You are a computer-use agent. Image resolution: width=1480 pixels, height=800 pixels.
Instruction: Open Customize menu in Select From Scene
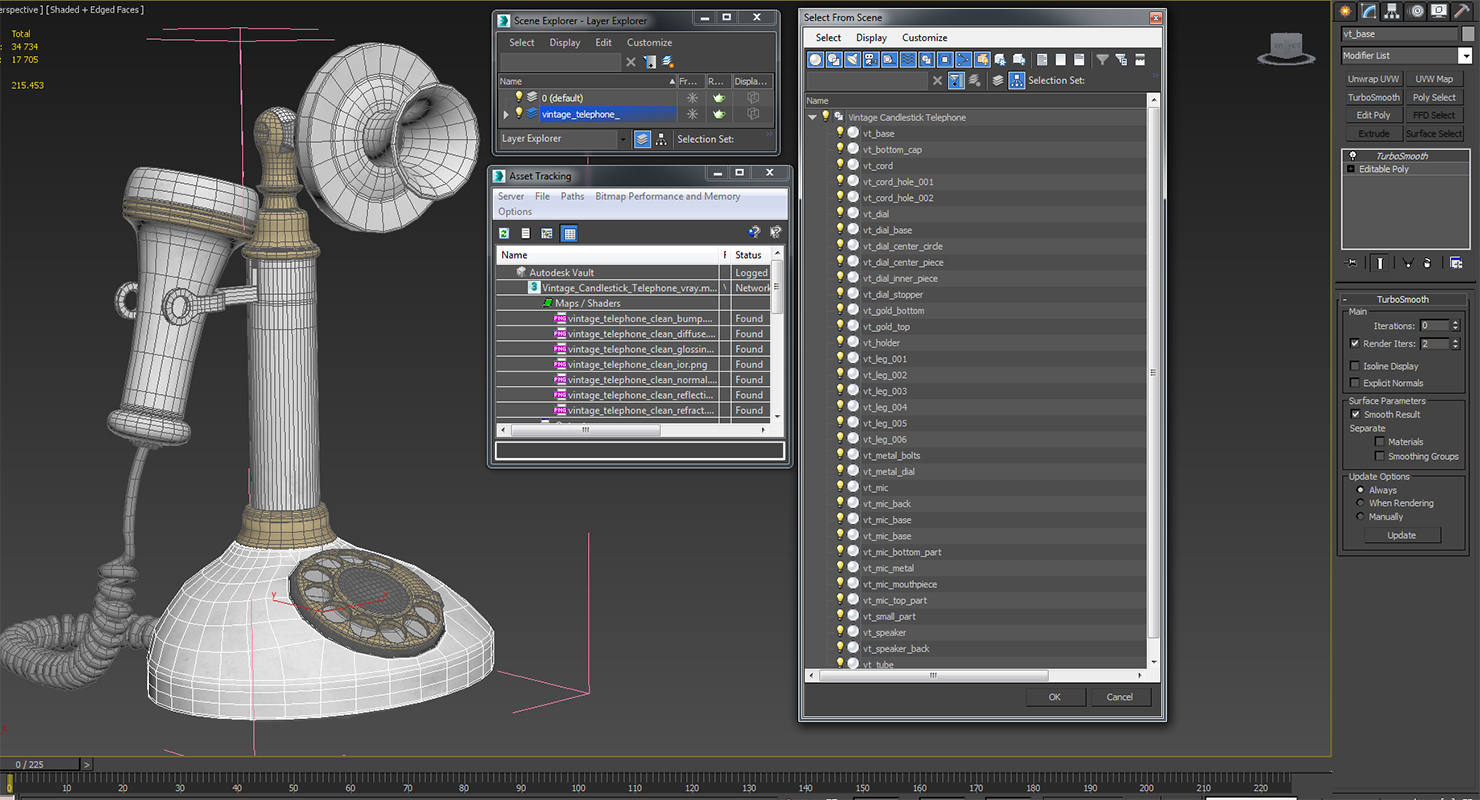pos(924,38)
